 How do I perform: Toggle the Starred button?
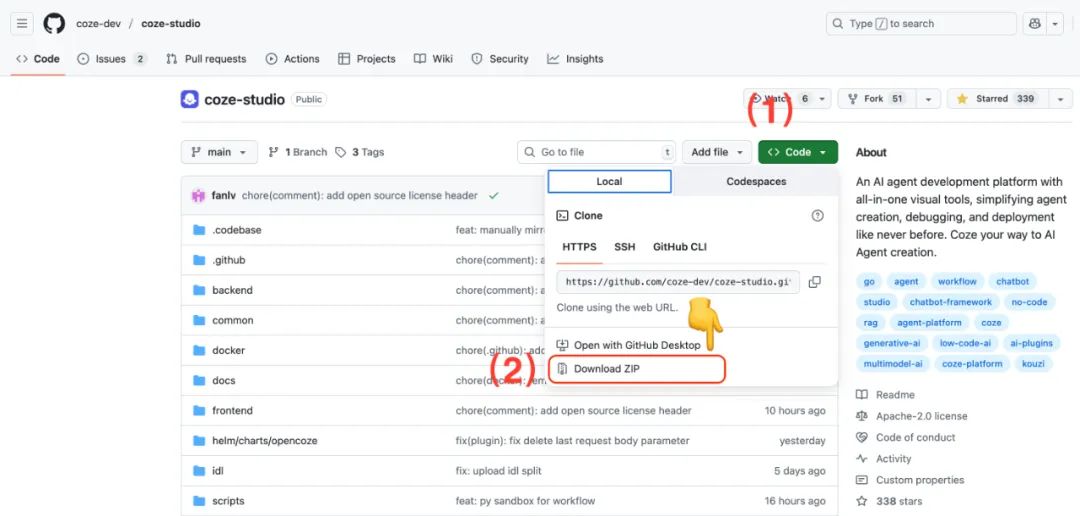pos(995,99)
